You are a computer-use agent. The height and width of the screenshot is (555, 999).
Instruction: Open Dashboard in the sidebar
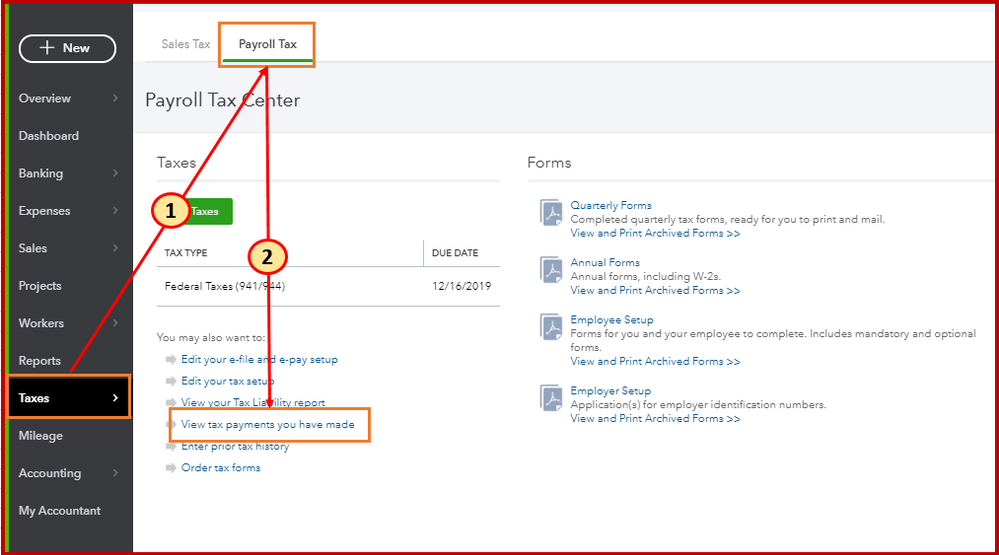pyautogui.click(x=48, y=136)
